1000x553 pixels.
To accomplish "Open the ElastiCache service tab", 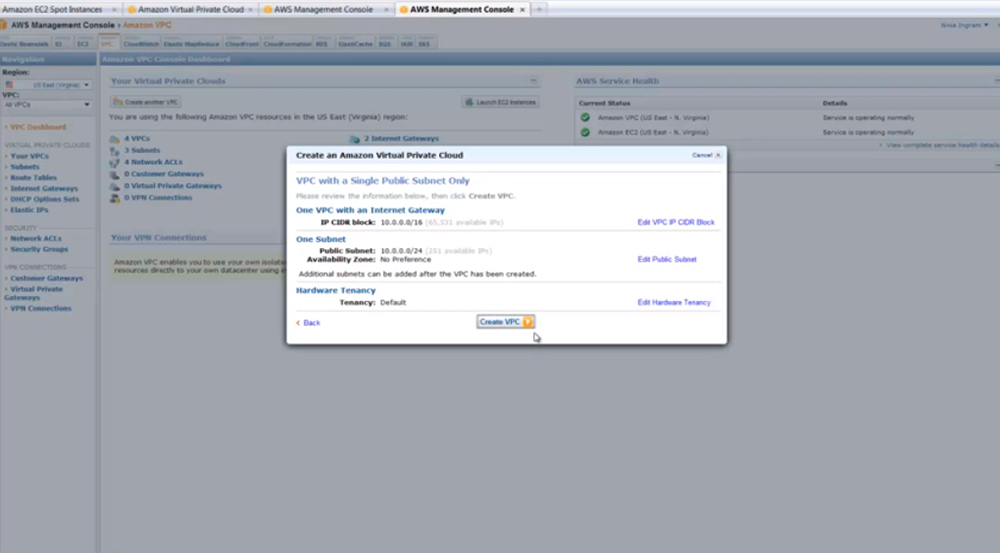I will [x=355, y=43].
